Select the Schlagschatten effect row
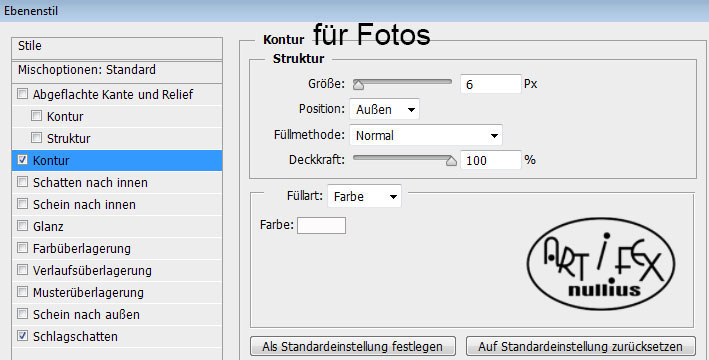Screen dimensions: 709x360 (x=117, y=336)
